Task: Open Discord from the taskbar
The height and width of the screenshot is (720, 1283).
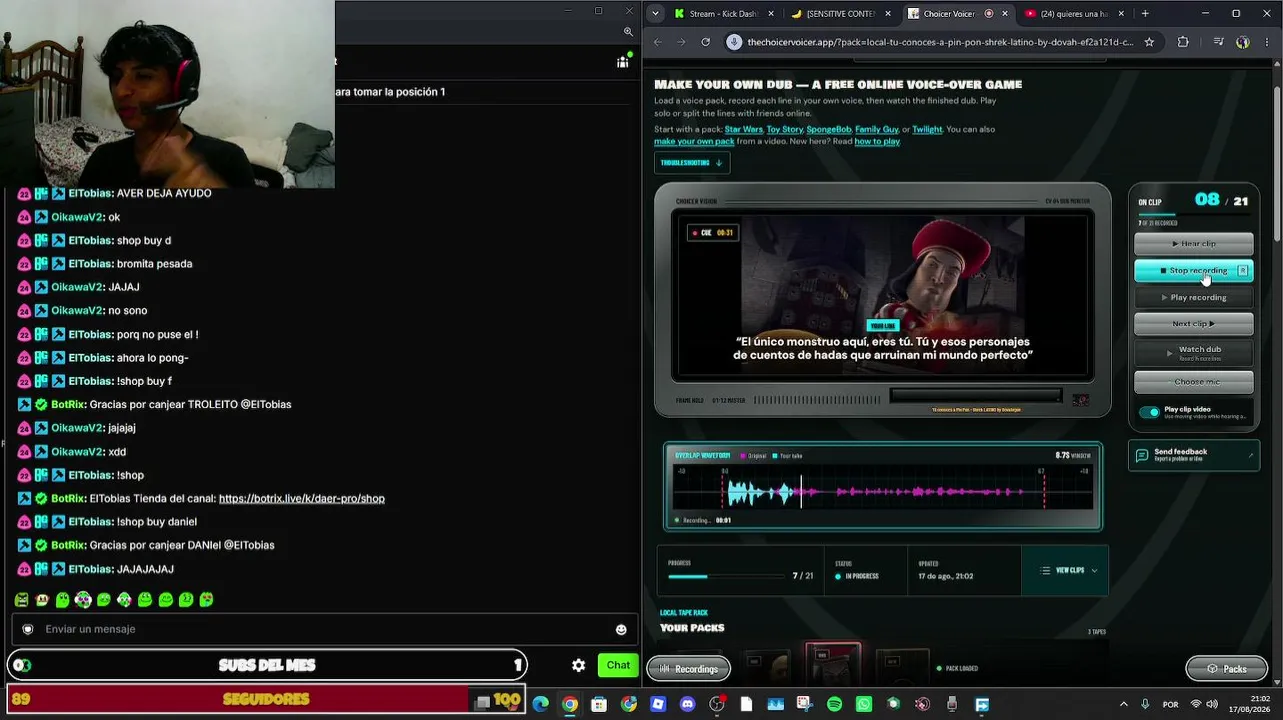Action: [687, 704]
